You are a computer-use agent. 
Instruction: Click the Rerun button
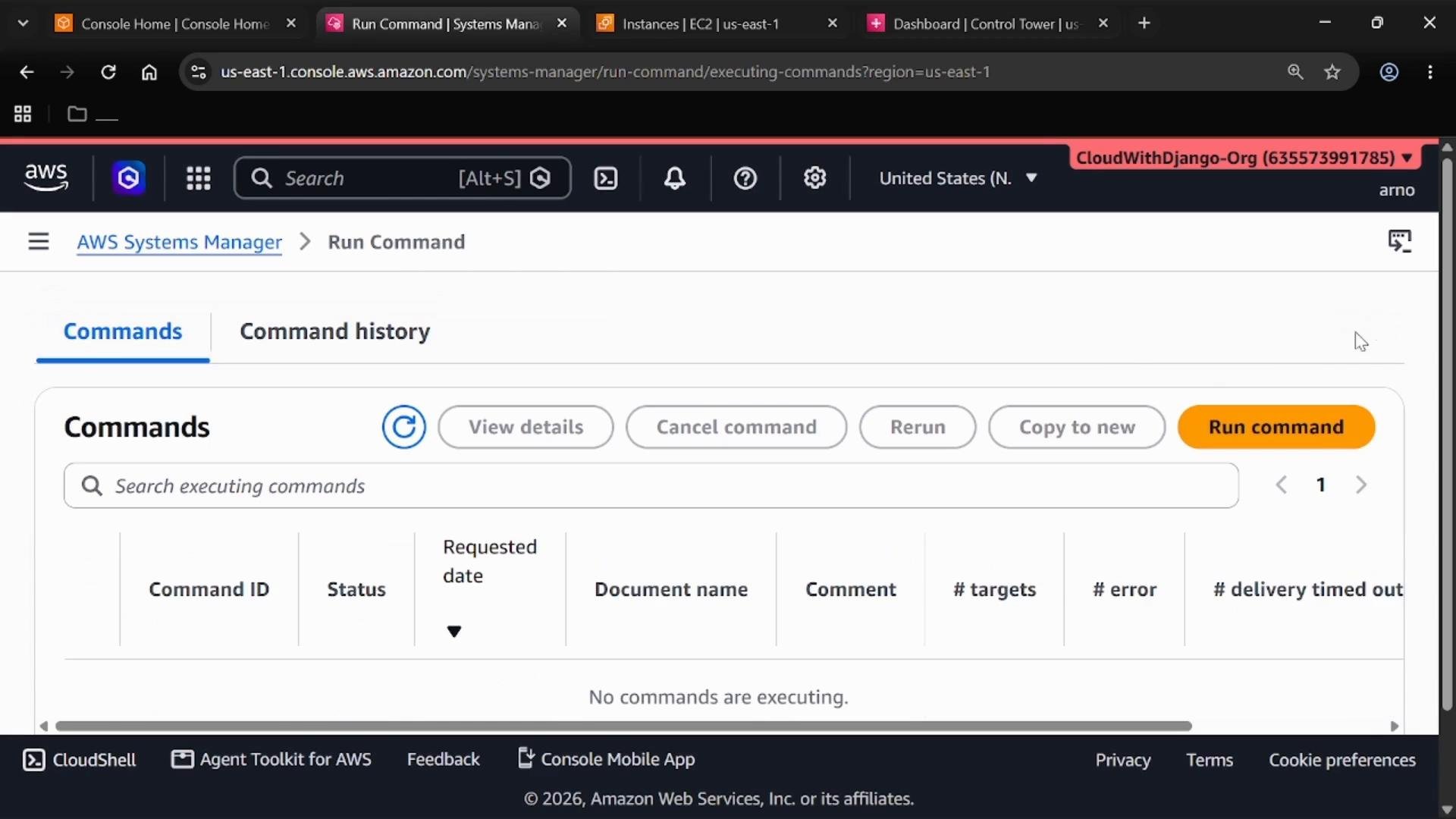[x=918, y=427]
